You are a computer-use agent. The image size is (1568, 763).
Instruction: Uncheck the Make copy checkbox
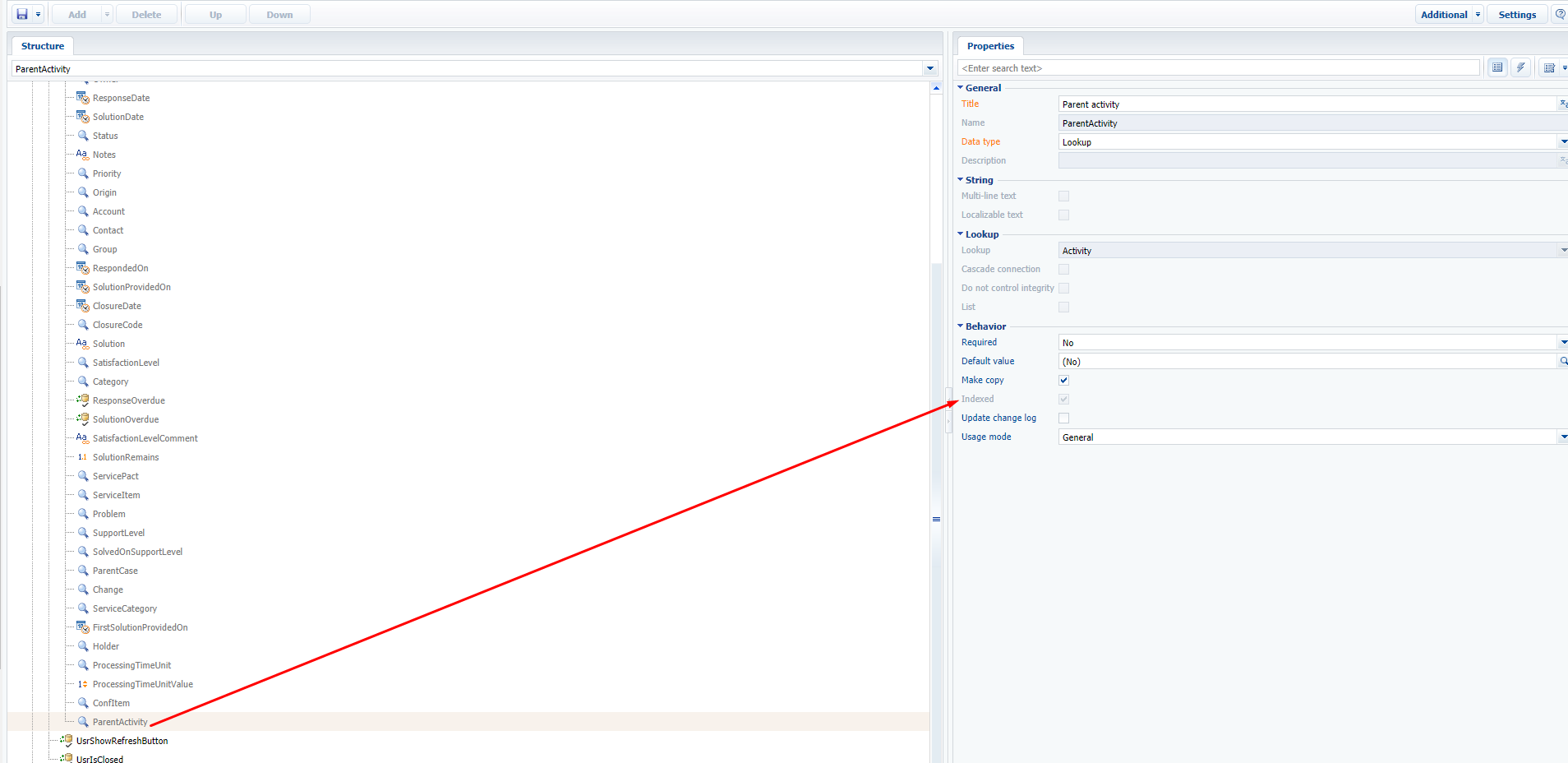(1063, 380)
